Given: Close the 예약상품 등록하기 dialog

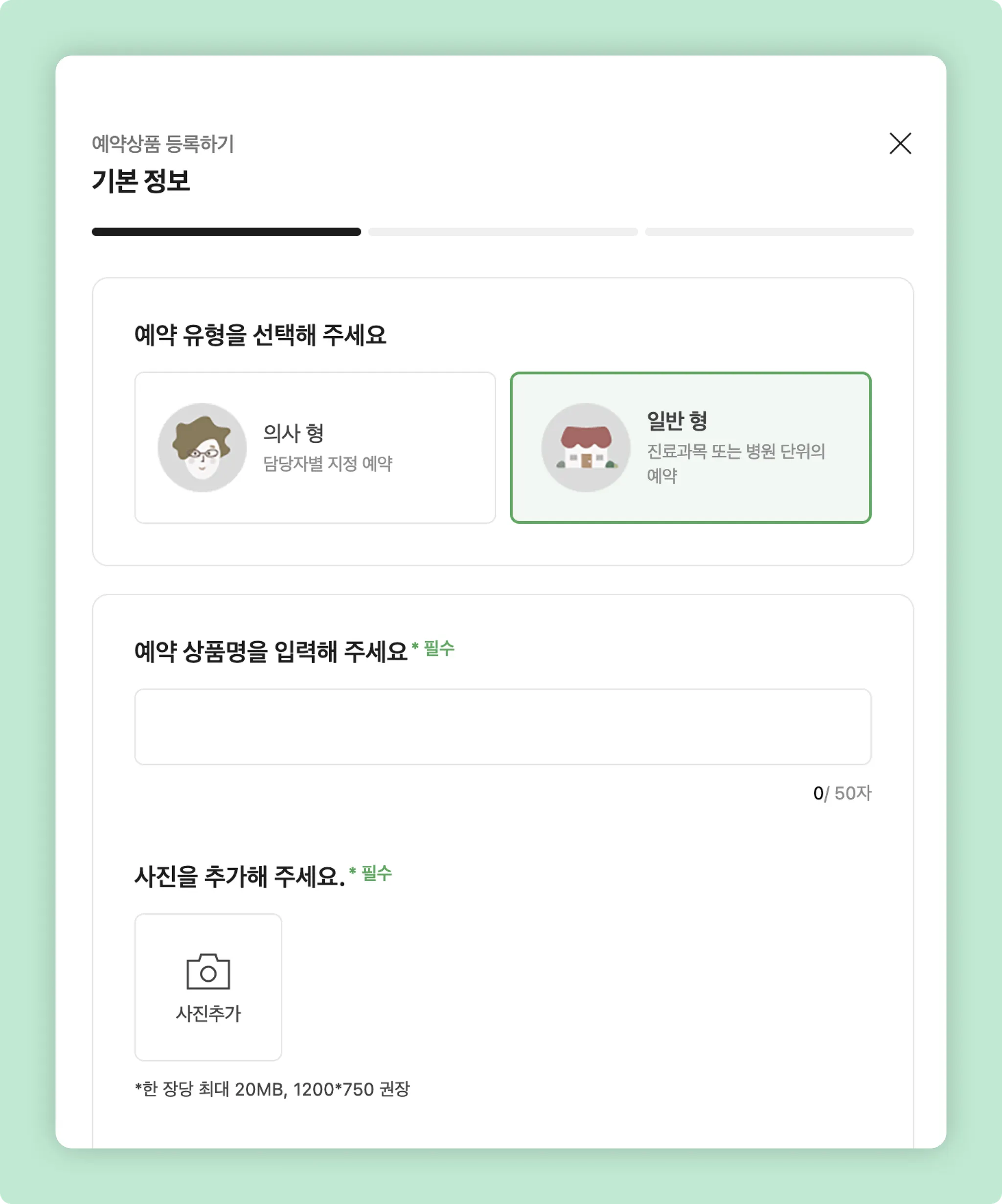Looking at the screenshot, I should (x=900, y=143).
